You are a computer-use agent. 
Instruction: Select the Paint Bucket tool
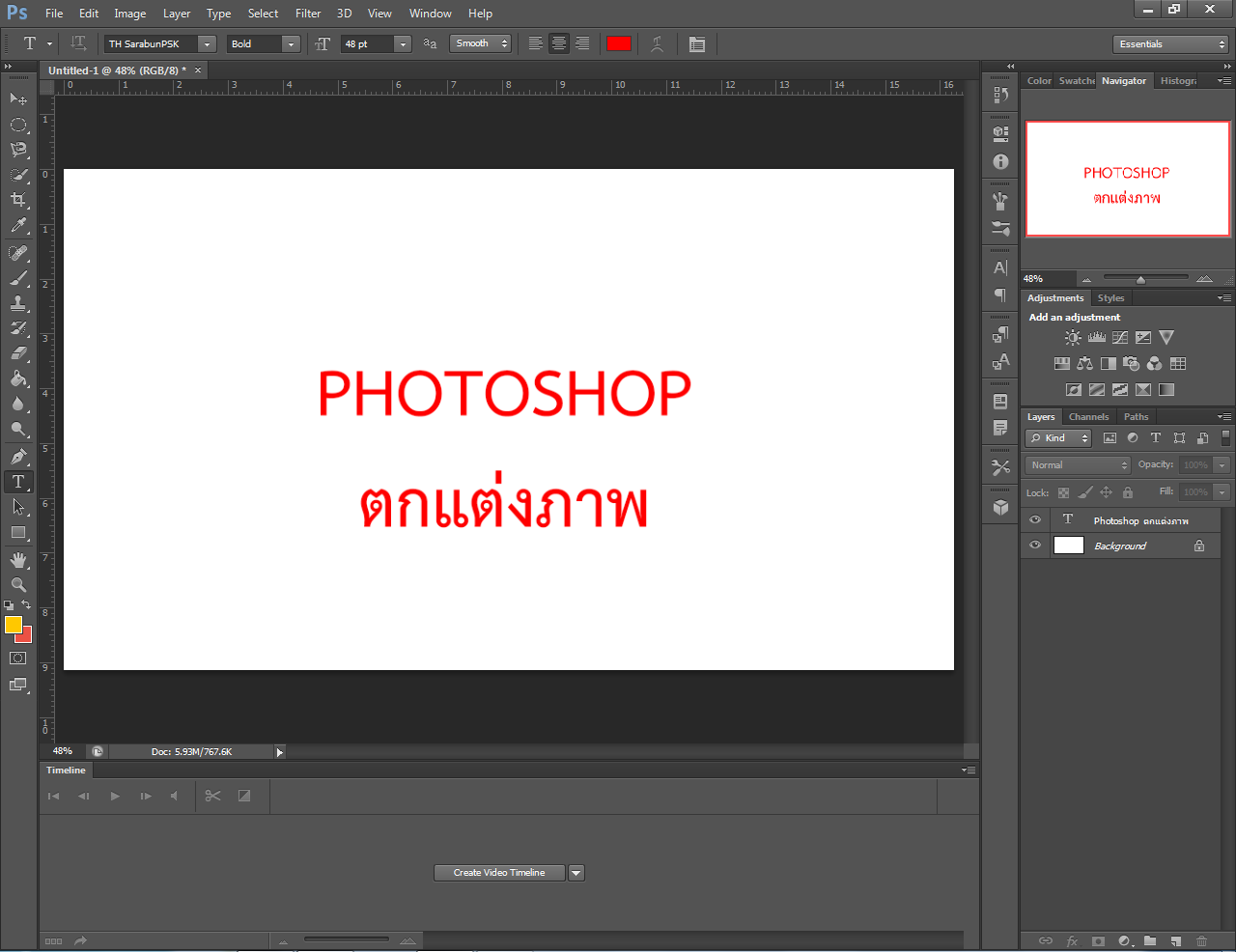tap(18, 378)
